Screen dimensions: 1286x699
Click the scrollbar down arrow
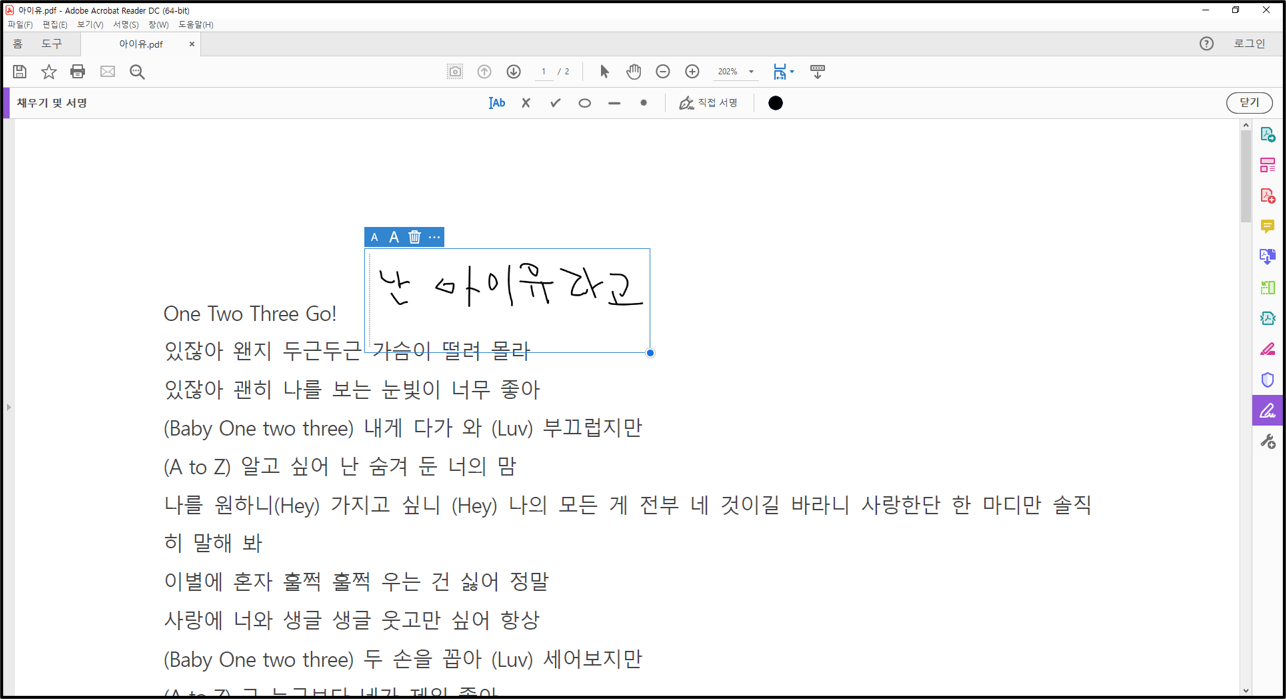click(x=1245, y=690)
